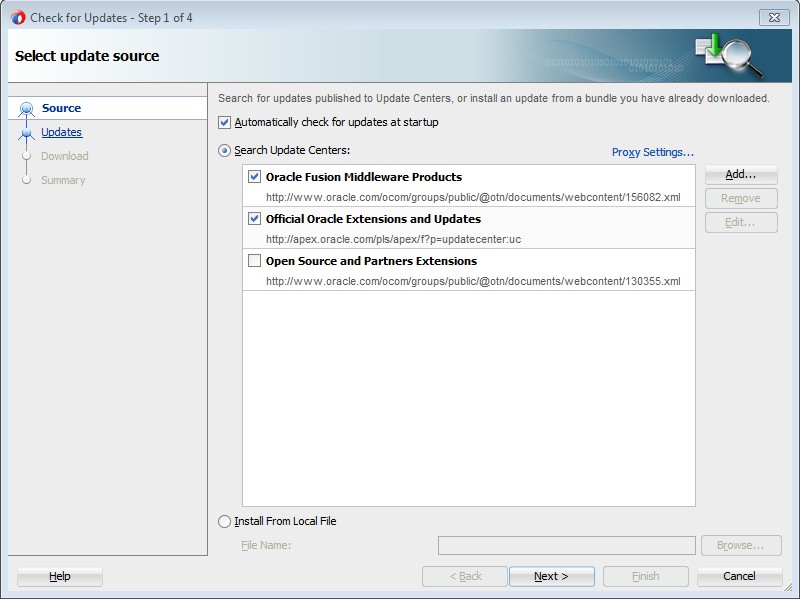Click the Add... button
The image size is (800, 599).
pos(741,174)
